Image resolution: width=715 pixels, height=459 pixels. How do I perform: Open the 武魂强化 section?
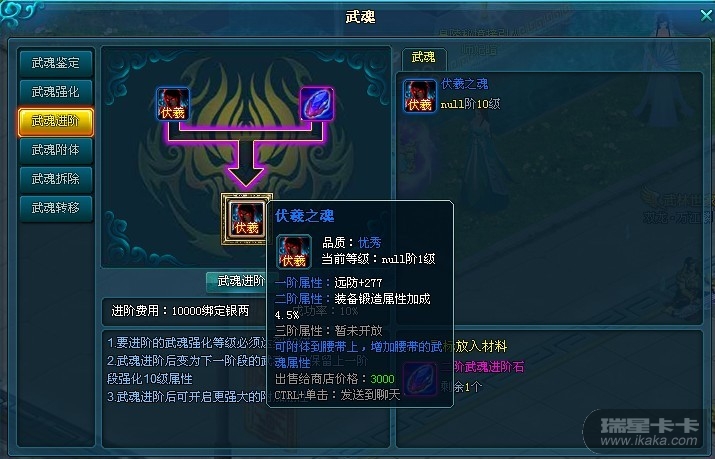pyautogui.click(x=56, y=92)
